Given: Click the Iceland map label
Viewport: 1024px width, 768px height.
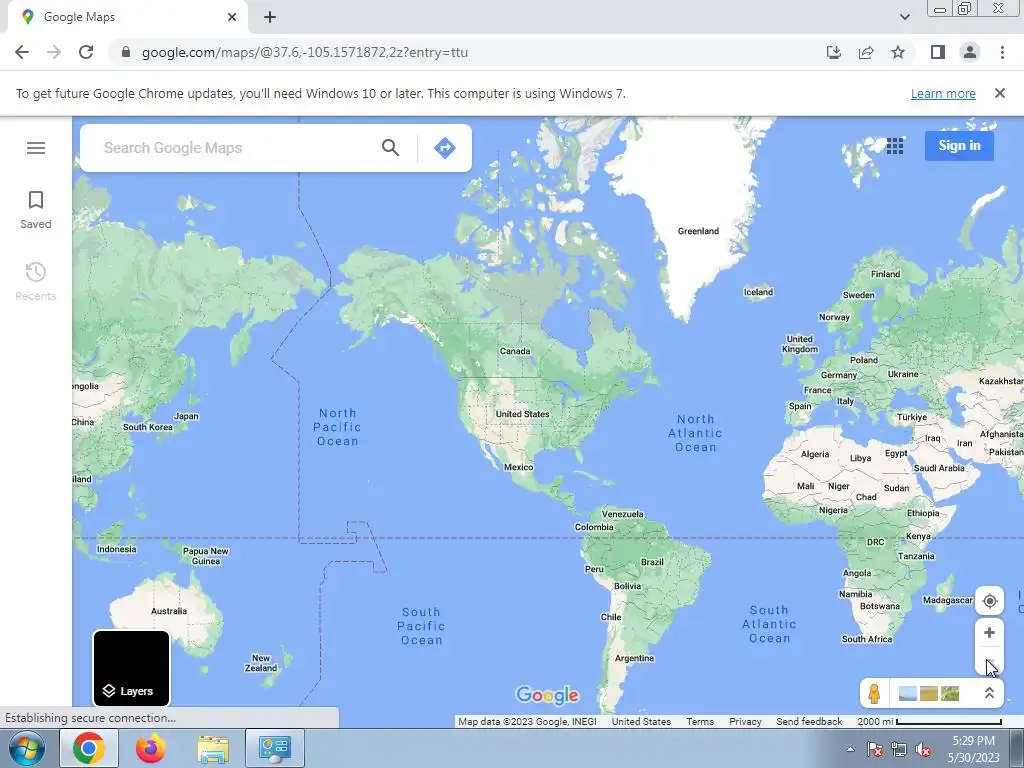Looking at the screenshot, I should 758,292.
